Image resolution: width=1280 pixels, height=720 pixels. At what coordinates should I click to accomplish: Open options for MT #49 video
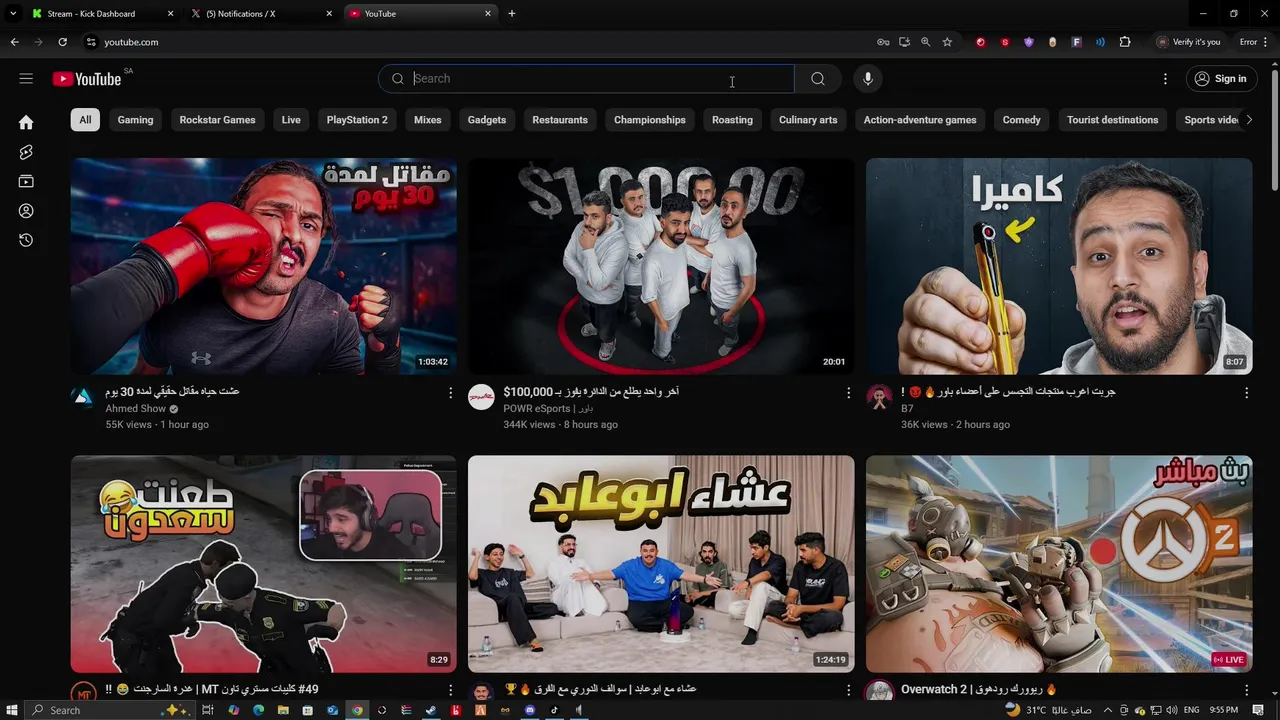[450, 690]
